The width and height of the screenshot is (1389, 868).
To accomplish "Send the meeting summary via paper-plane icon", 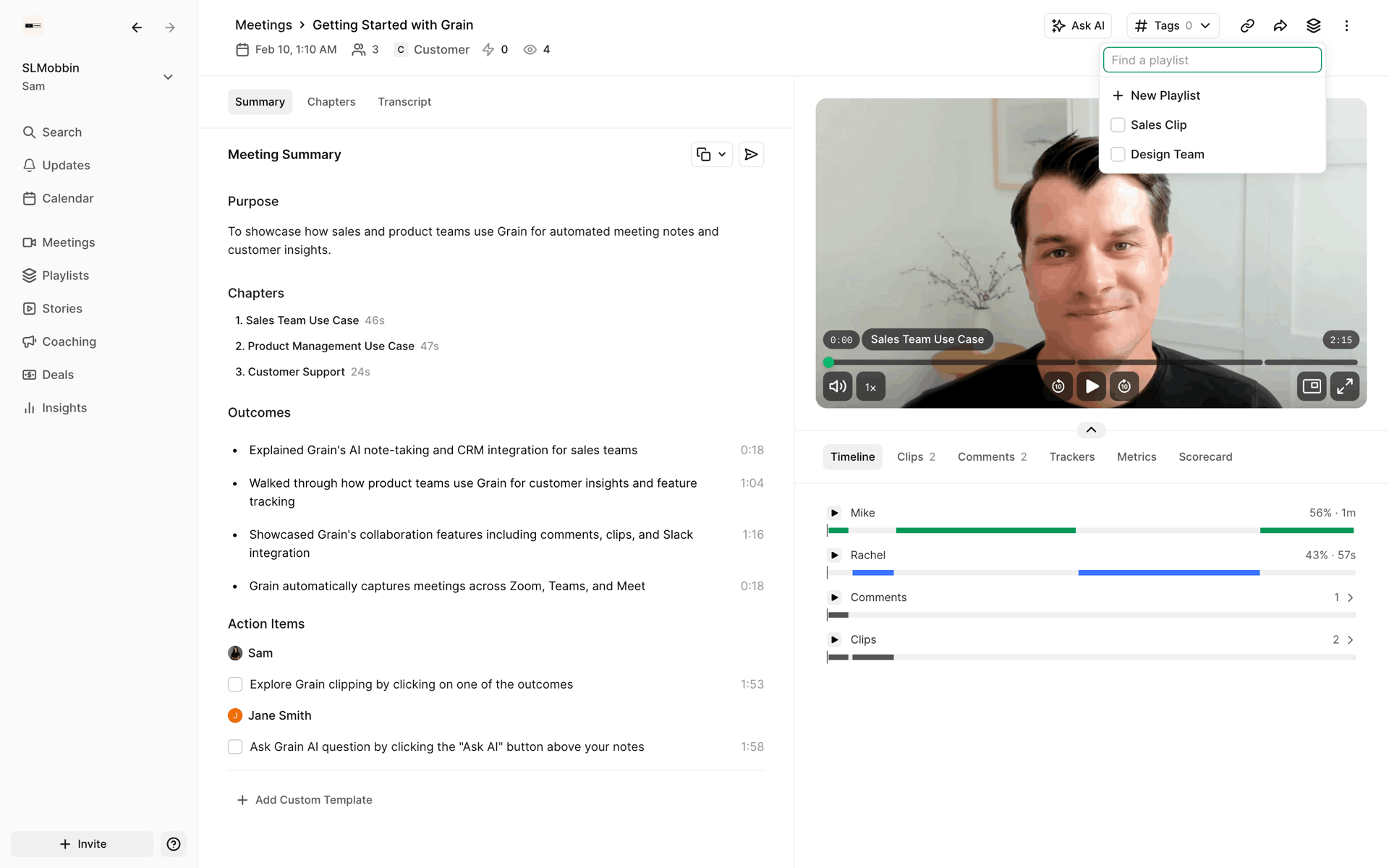I will pyautogui.click(x=751, y=154).
